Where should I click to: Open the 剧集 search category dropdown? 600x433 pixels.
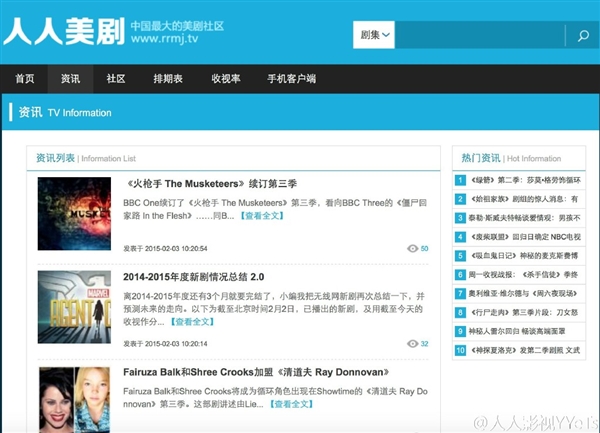[x=375, y=36]
